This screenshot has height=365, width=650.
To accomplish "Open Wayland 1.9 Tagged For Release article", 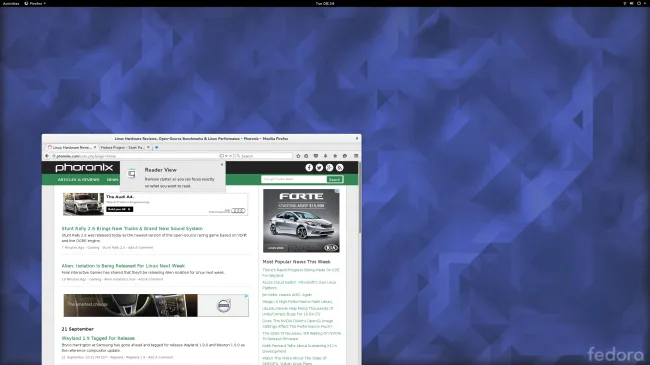I will (98, 338).
